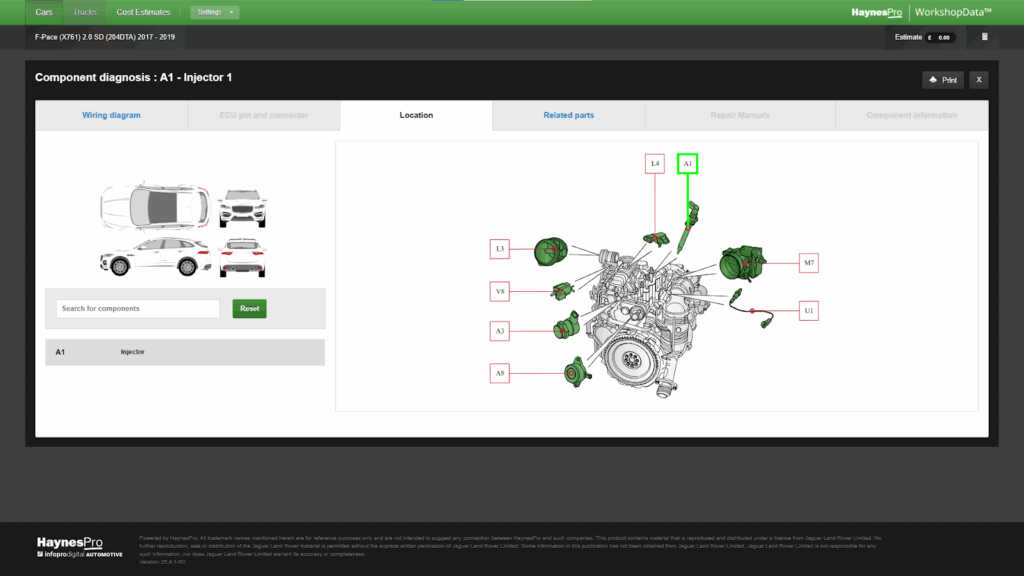The width and height of the screenshot is (1024, 576).
Task: Switch to the Wiring diagram tab
Action: pos(112,115)
